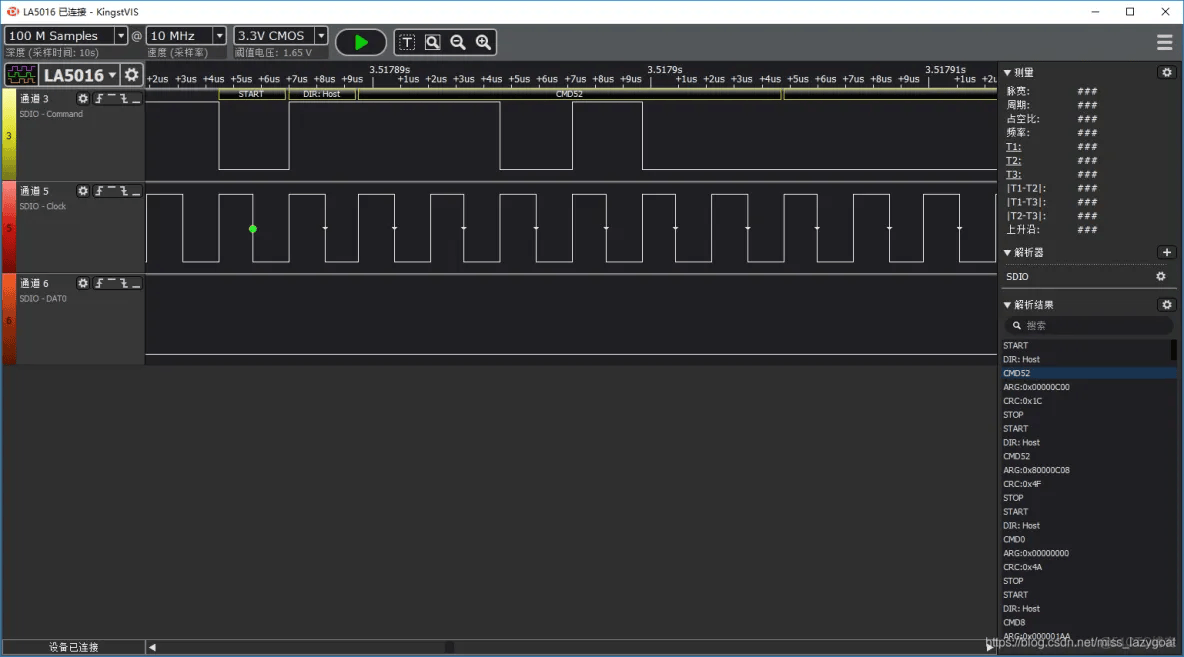Click the green marker dot on clock

(253, 229)
